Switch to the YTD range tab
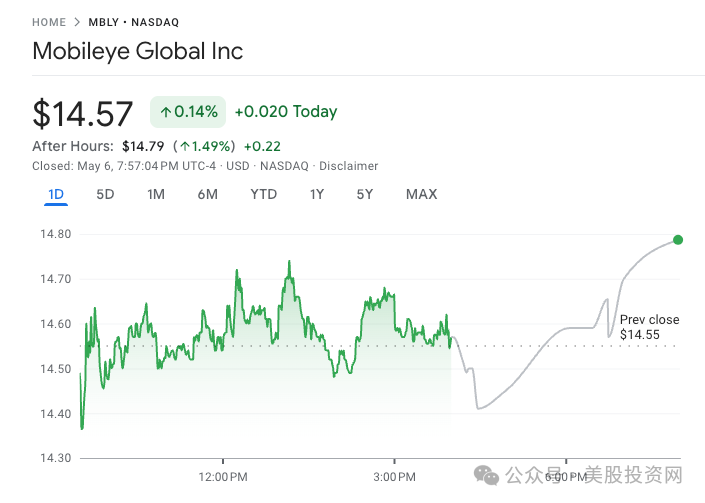 [263, 194]
